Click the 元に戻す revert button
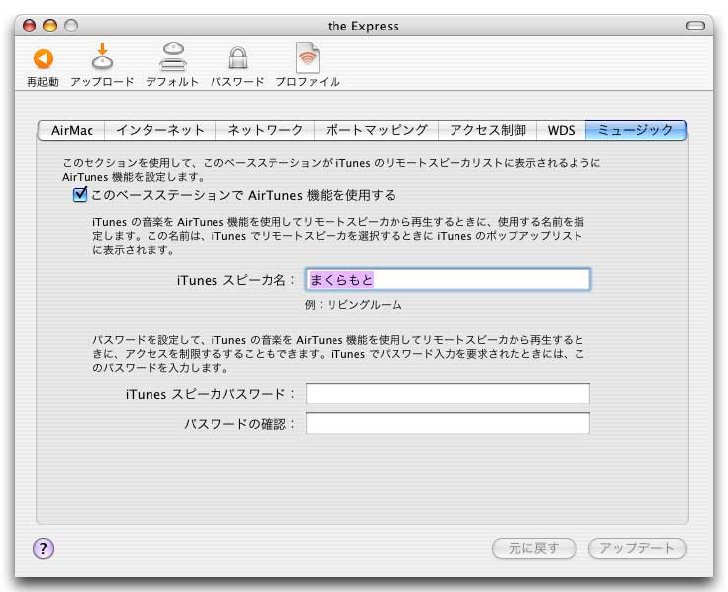This screenshot has height=592, width=728. tap(534, 549)
